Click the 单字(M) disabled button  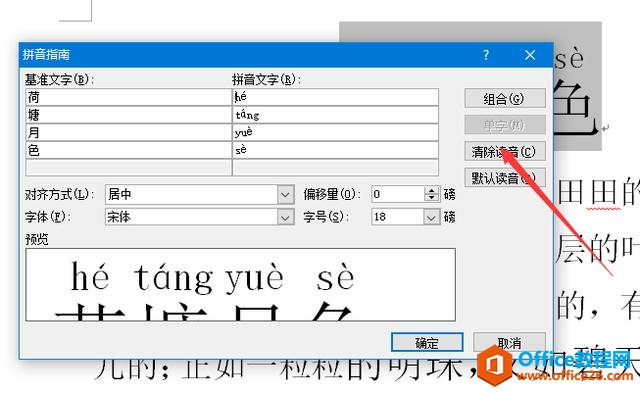coord(505,125)
